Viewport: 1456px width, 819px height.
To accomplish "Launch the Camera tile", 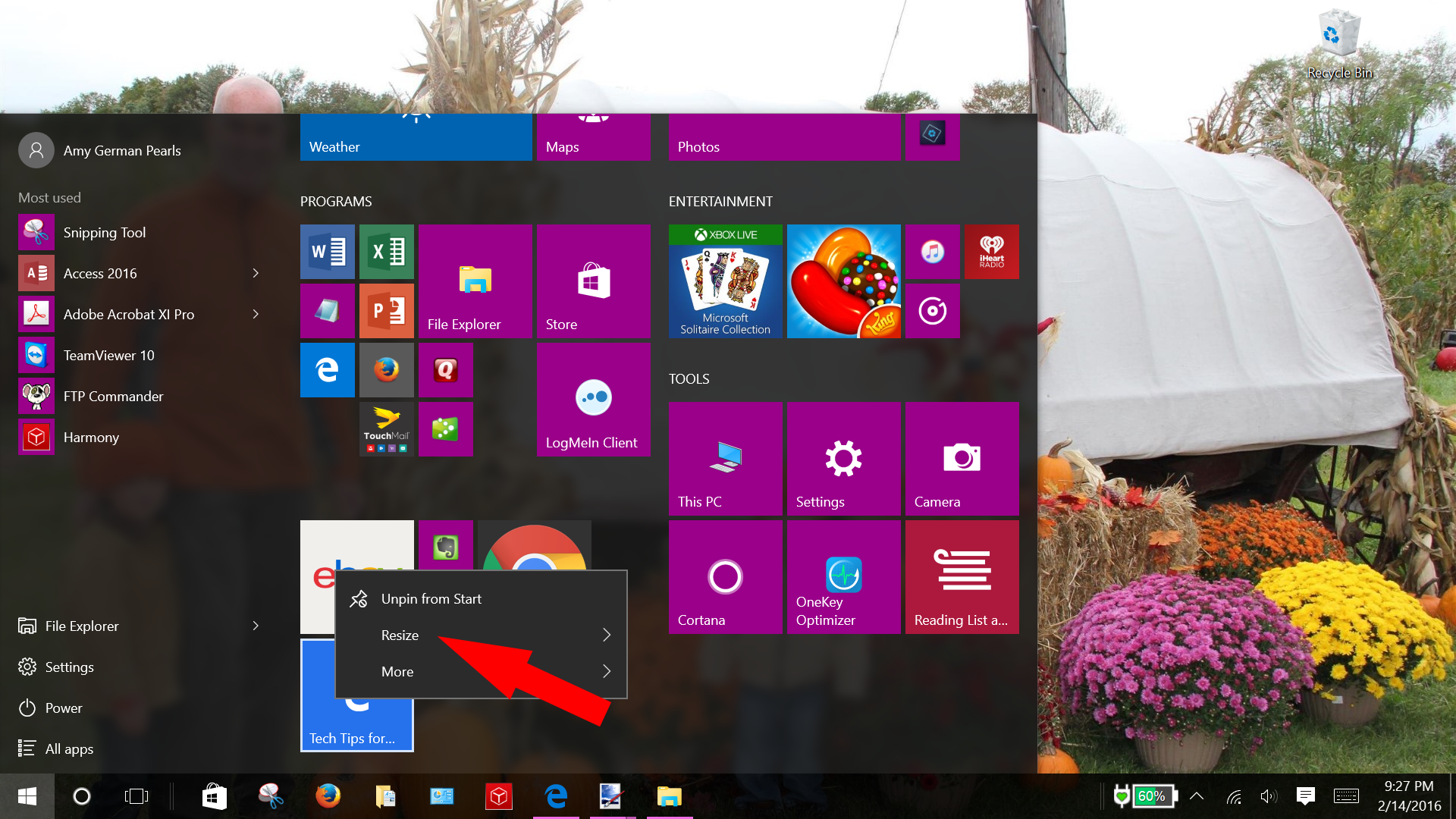I will click(x=961, y=458).
